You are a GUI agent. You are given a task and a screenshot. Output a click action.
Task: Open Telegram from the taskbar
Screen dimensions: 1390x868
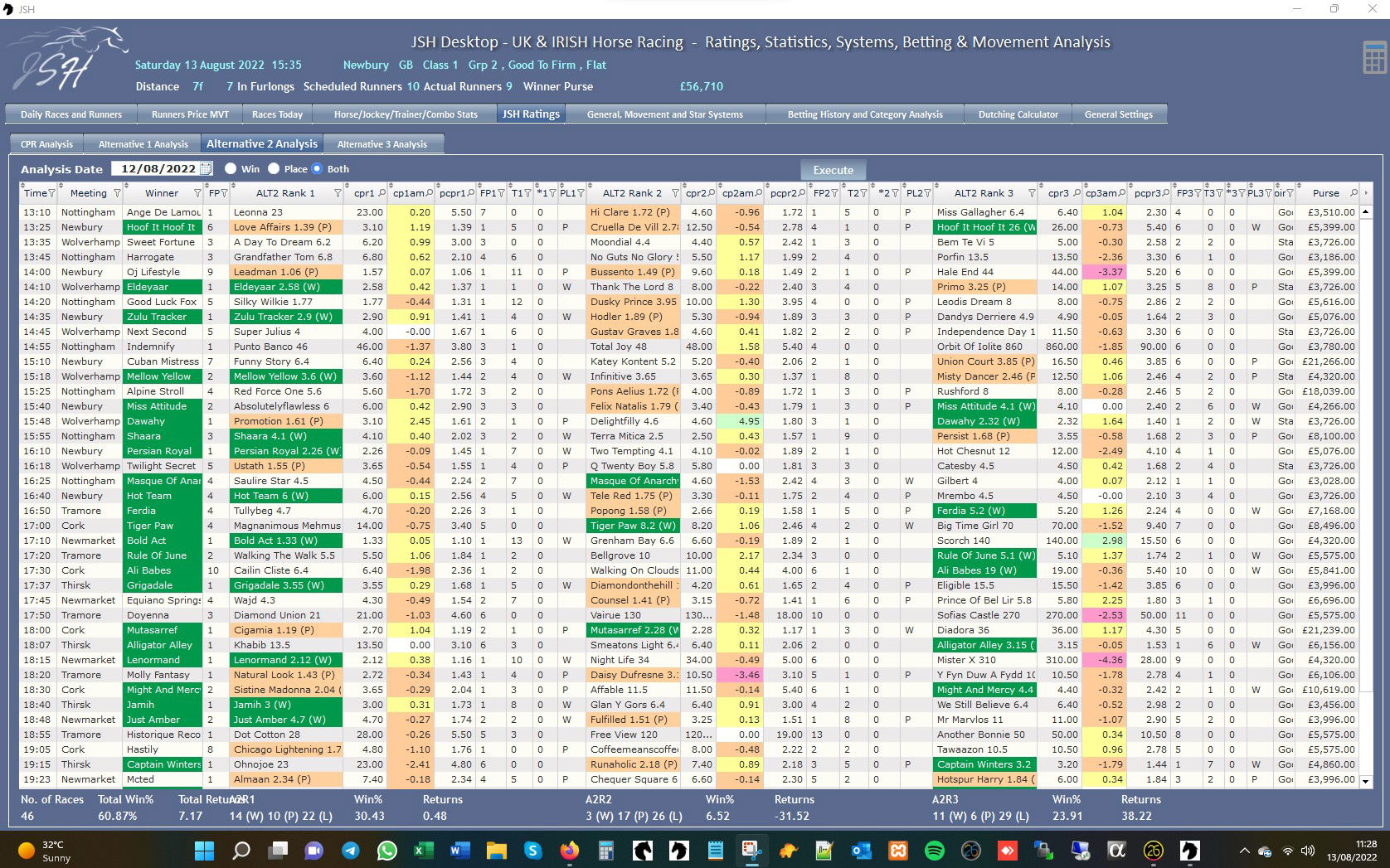coord(351,851)
